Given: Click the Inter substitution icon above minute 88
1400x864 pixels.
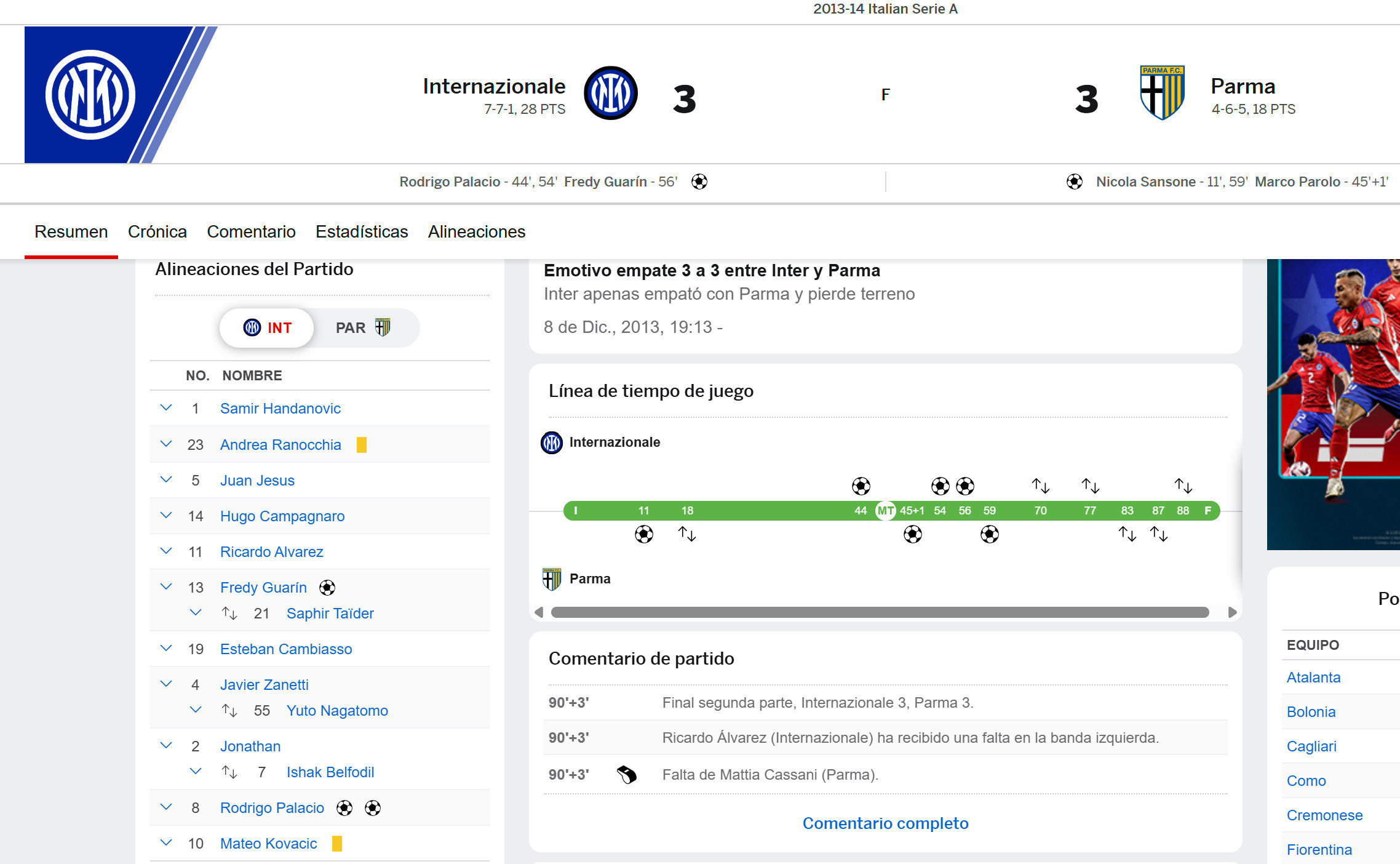Looking at the screenshot, I should pos(1183,486).
